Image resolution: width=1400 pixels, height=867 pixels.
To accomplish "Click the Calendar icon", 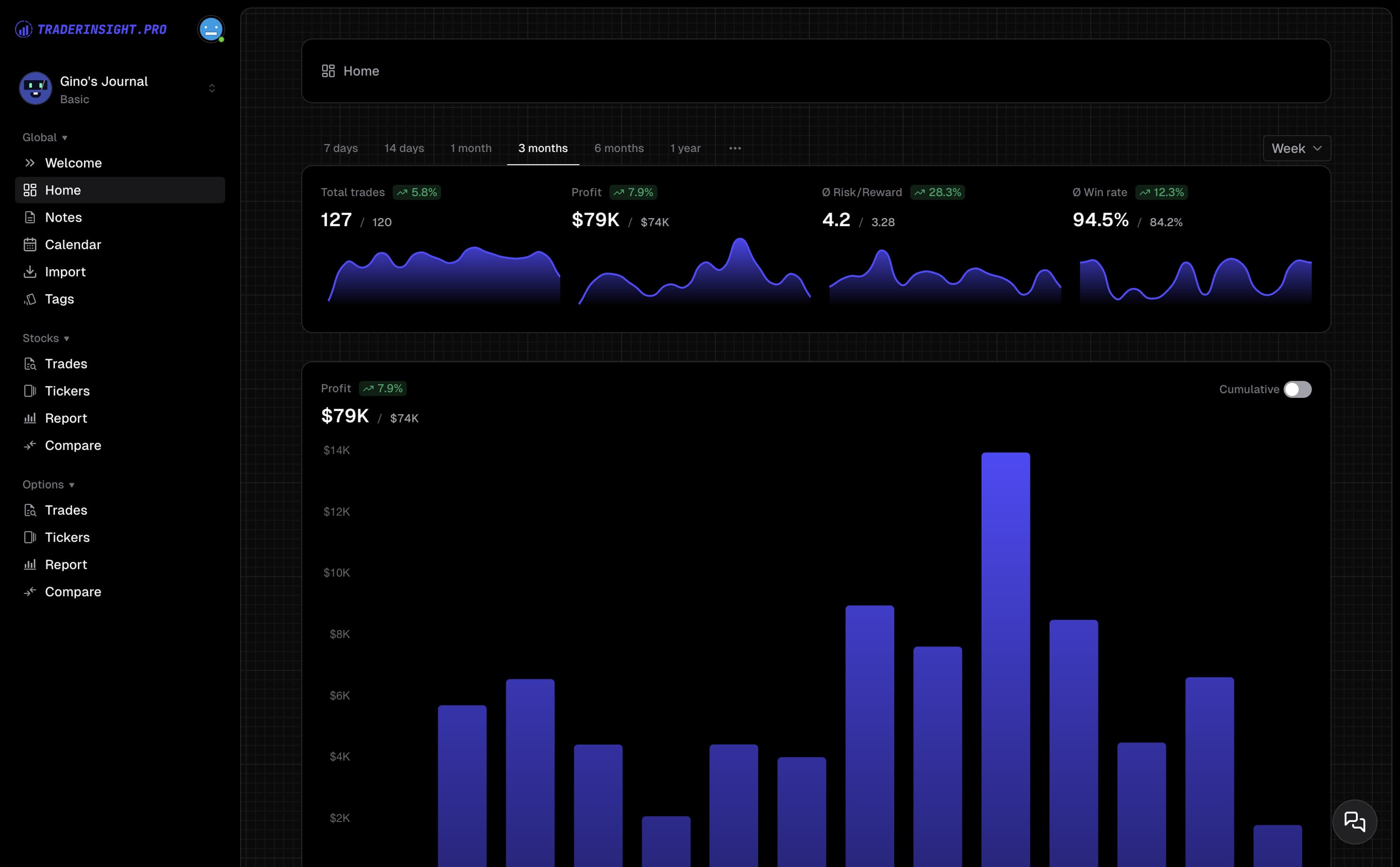I will point(30,244).
